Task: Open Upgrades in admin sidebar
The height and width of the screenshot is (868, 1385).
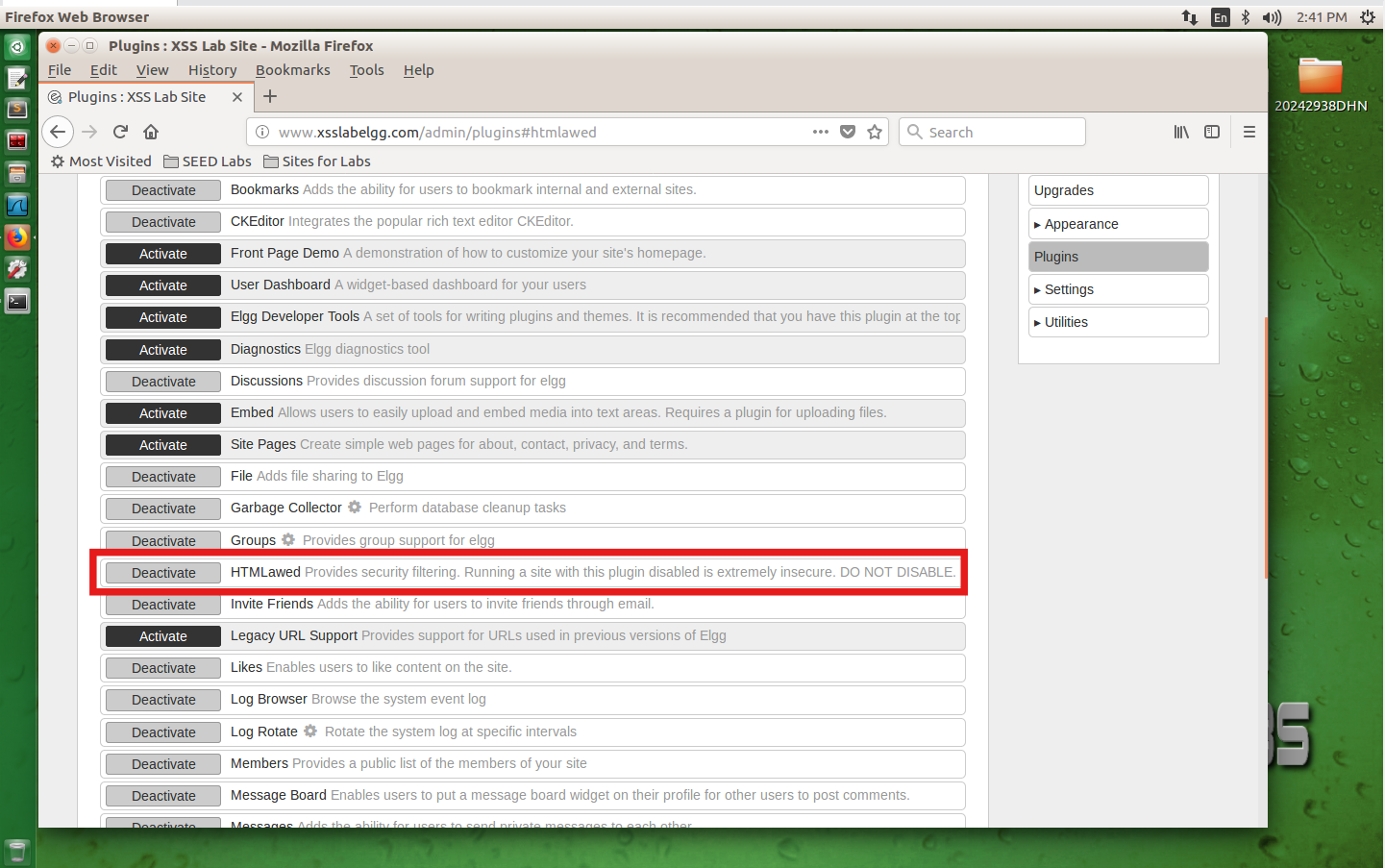Action: click(1118, 190)
